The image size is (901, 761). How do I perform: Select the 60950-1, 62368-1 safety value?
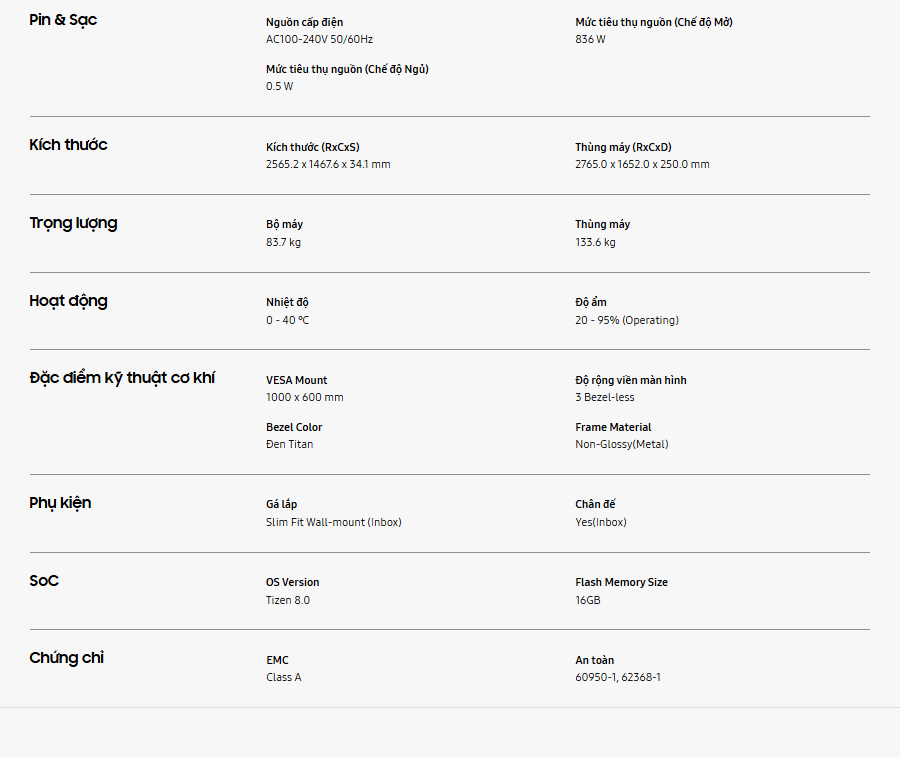point(618,677)
